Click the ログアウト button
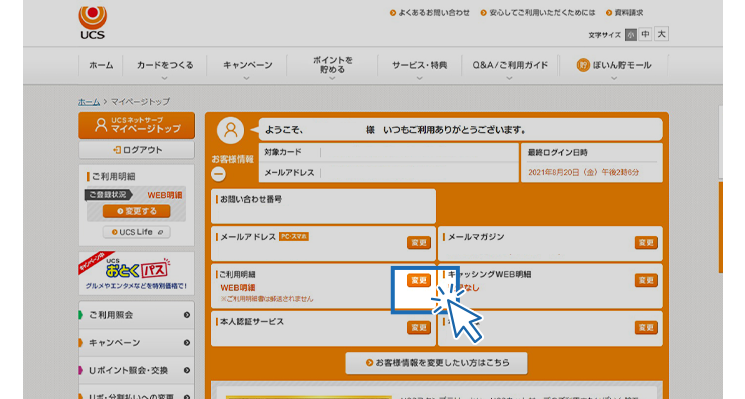Image resolution: width=745 pixels, height=399 pixels. (x=136, y=150)
